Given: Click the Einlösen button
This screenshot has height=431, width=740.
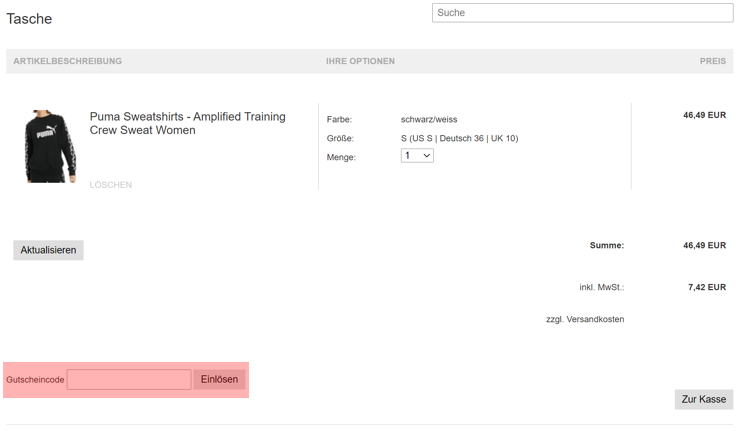Looking at the screenshot, I should point(219,380).
